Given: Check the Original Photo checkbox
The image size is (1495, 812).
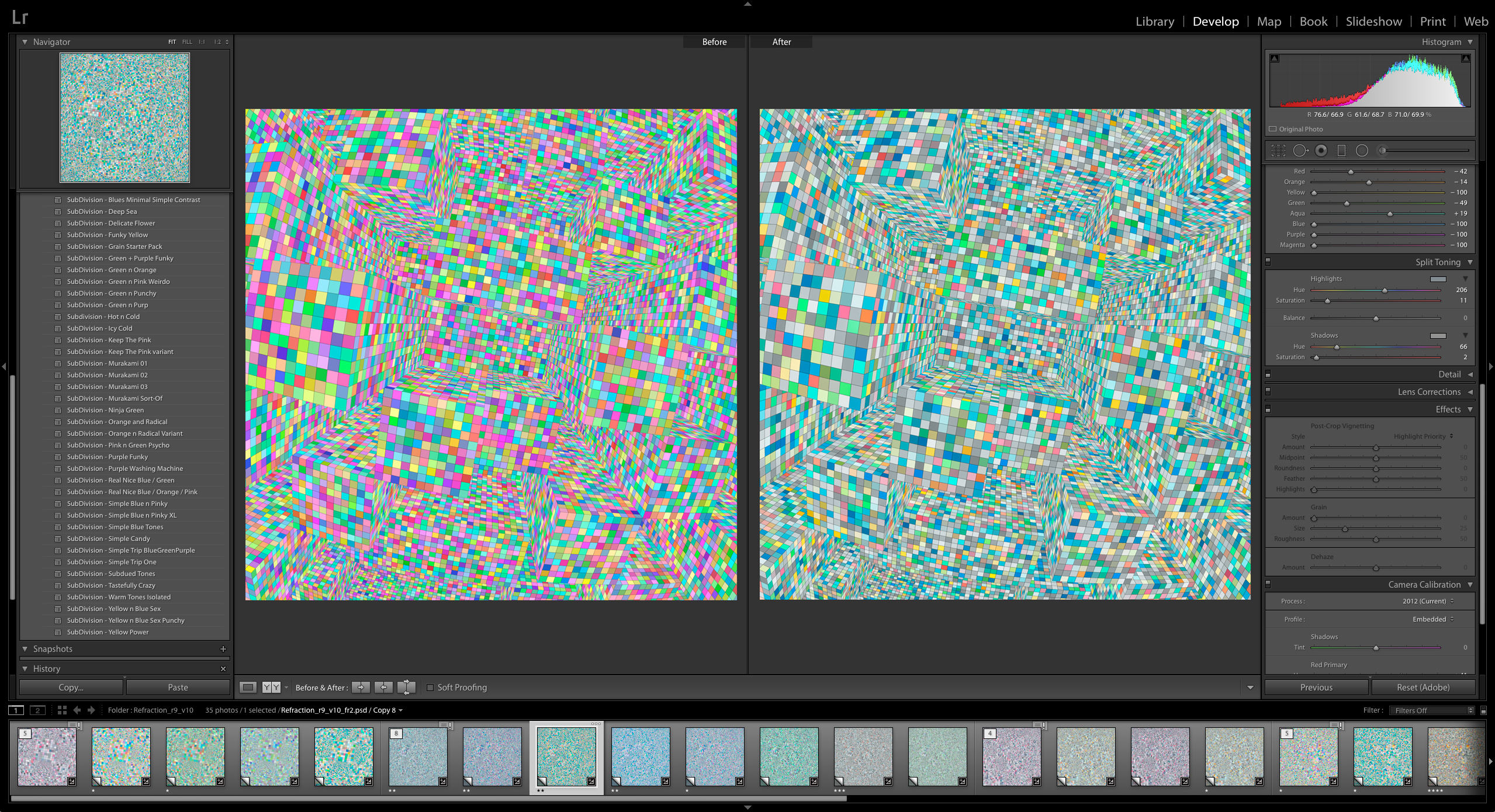Looking at the screenshot, I should coord(1273,129).
